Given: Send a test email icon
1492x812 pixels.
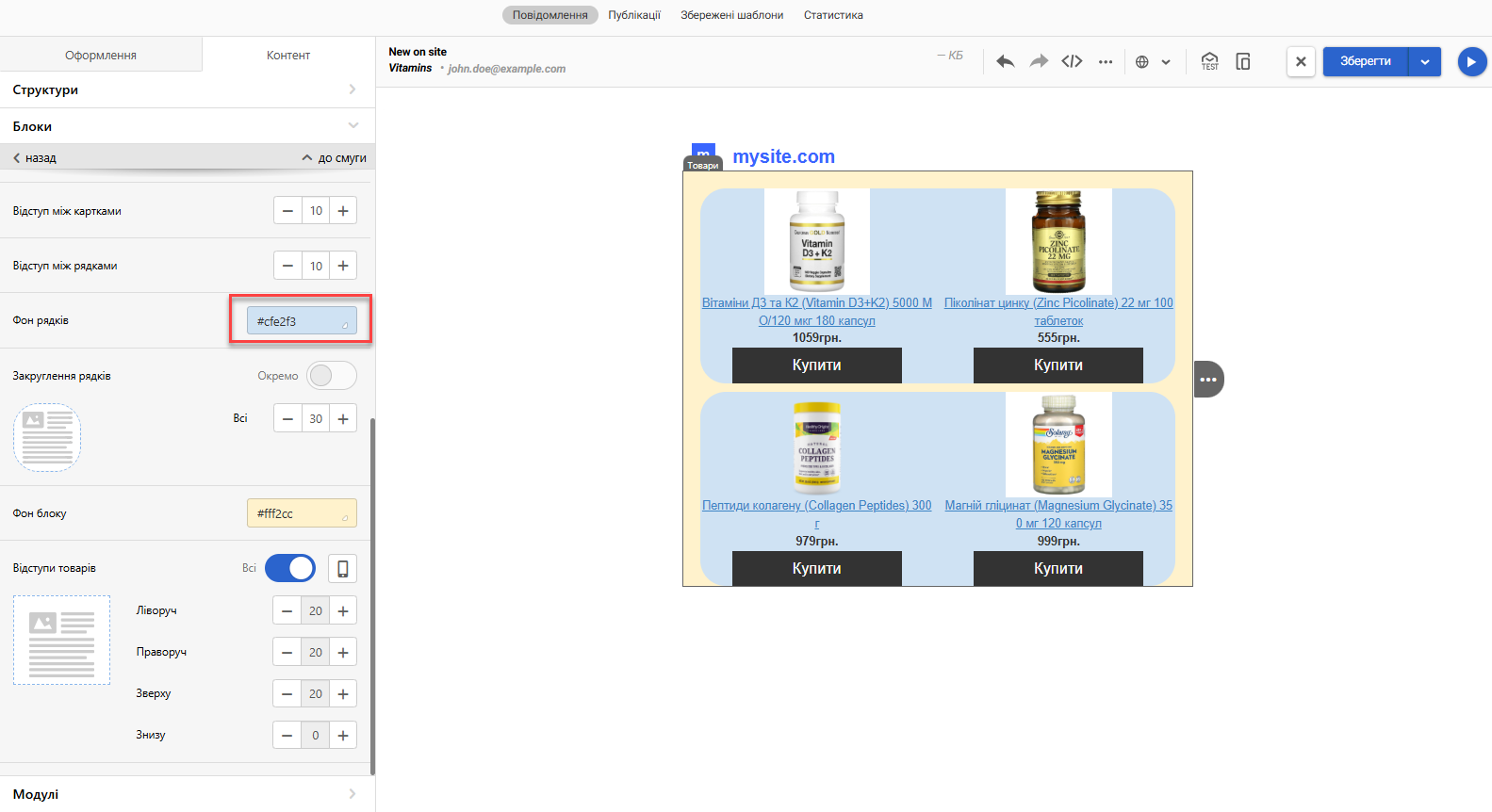Looking at the screenshot, I should coord(1210,61).
